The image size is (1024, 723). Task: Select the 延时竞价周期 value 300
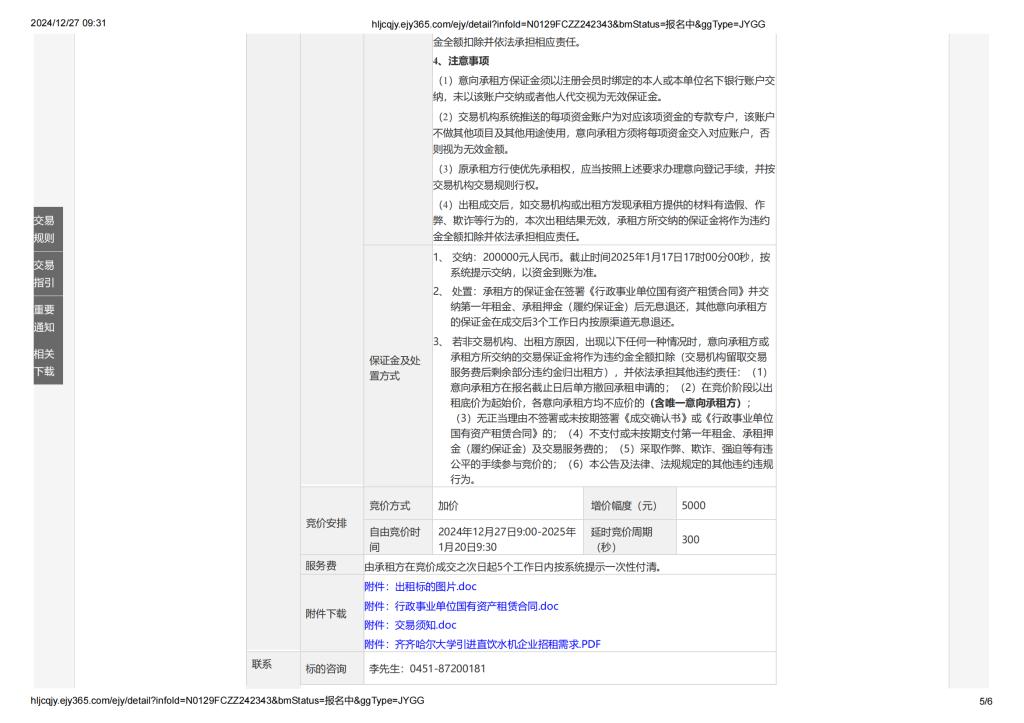(x=690, y=539)
